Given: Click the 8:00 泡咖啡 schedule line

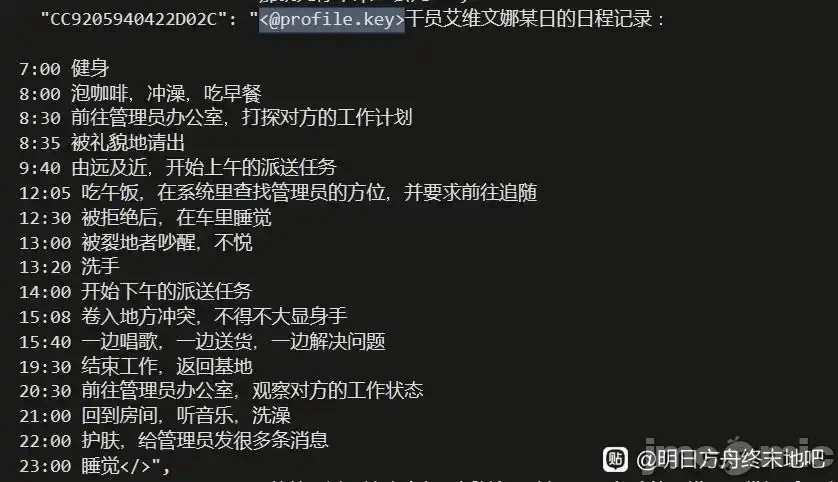Looking at the screenshot, I should (140, 94).
